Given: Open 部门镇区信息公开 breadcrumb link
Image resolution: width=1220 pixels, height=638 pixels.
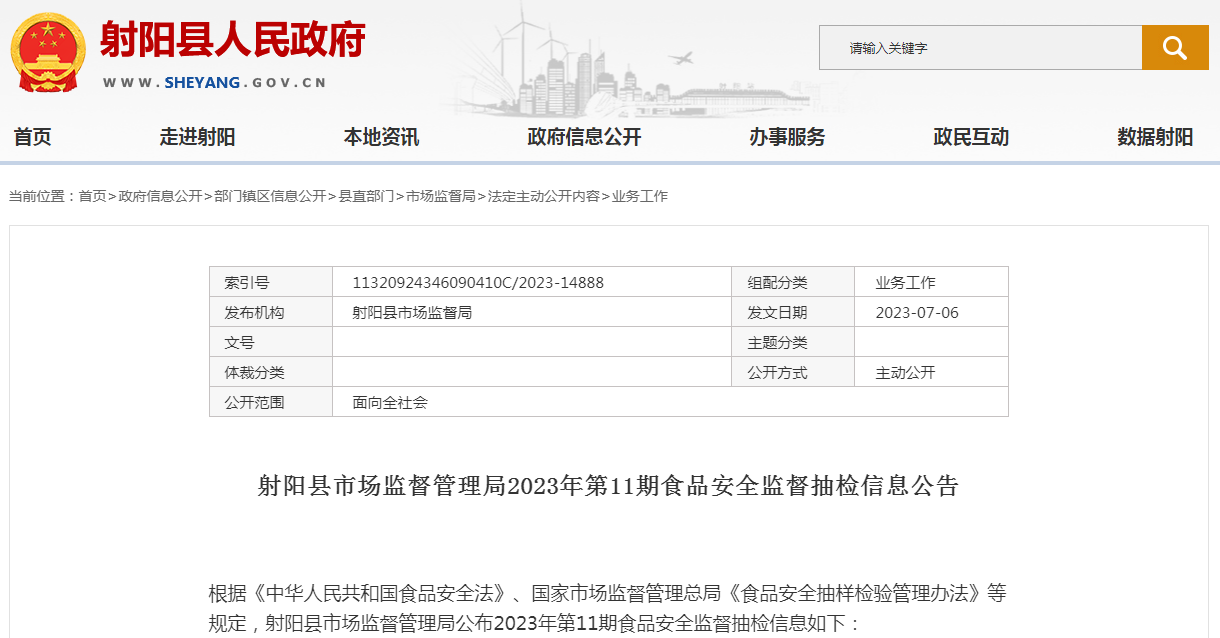Looking at the screenshot, I should (270, 196).
